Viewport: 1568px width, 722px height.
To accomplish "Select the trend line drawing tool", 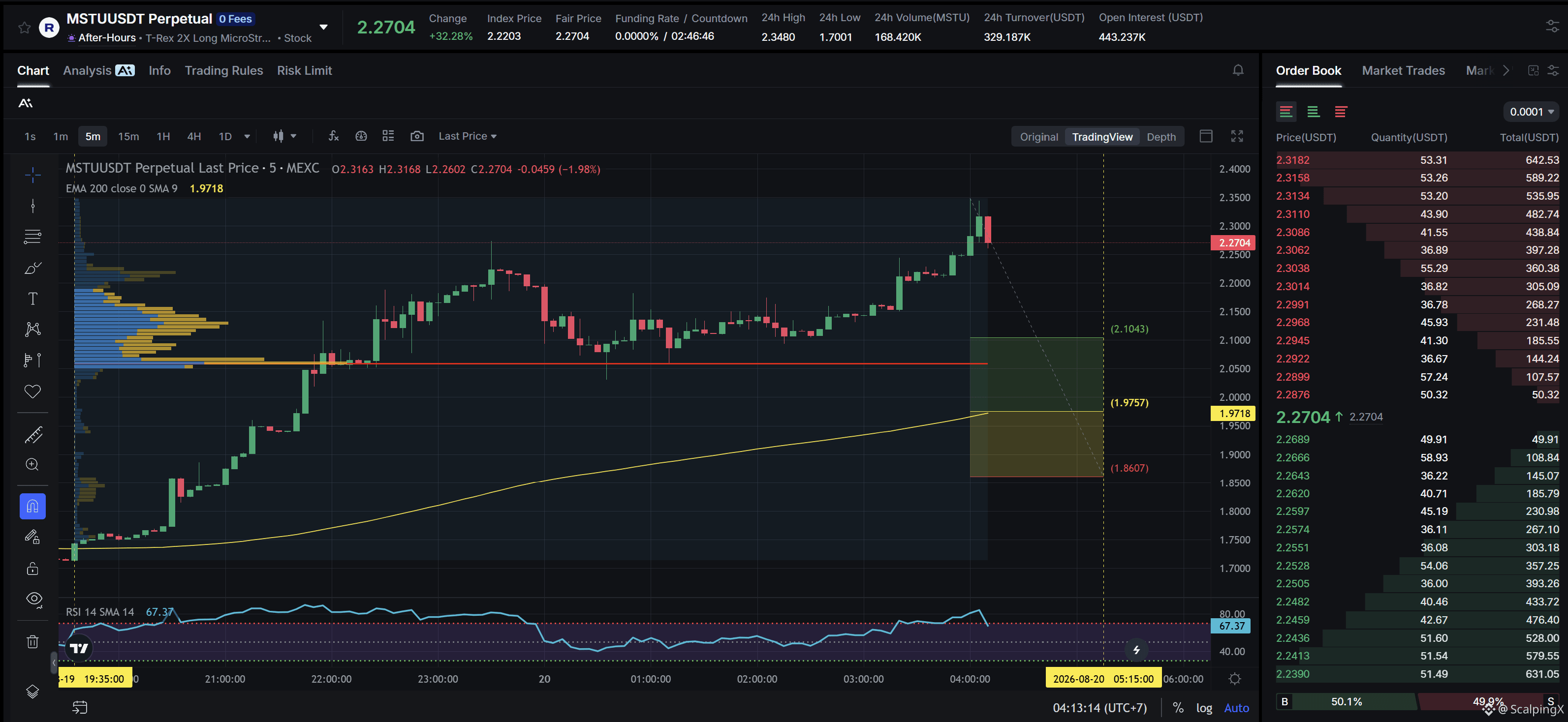I will tap(33, 206).
